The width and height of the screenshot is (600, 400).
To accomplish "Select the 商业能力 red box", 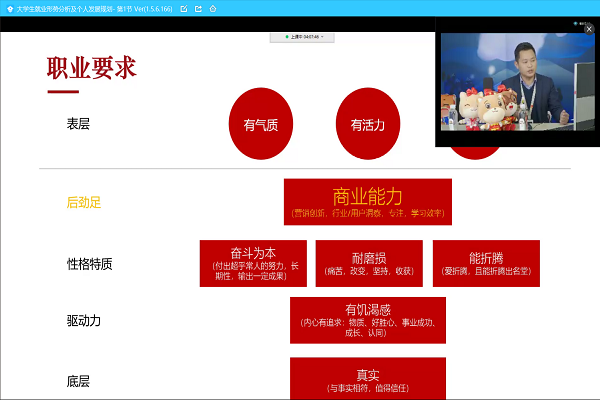I will (x=367, y=202).
